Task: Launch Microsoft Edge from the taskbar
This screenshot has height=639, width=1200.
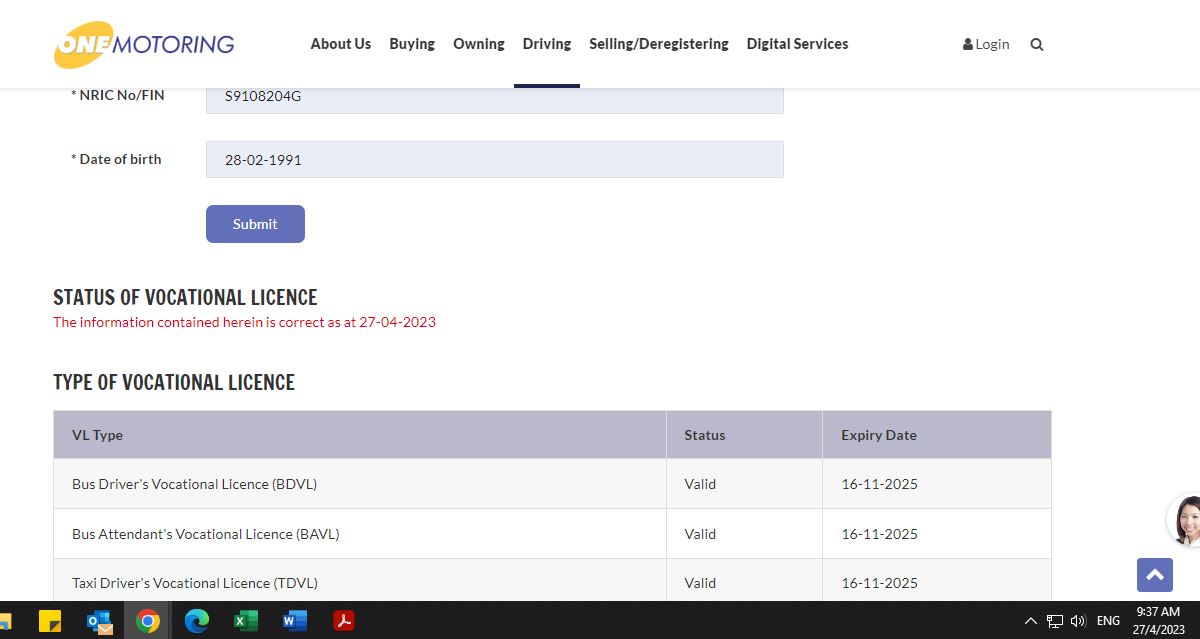Action: click(x=197, y=621)
